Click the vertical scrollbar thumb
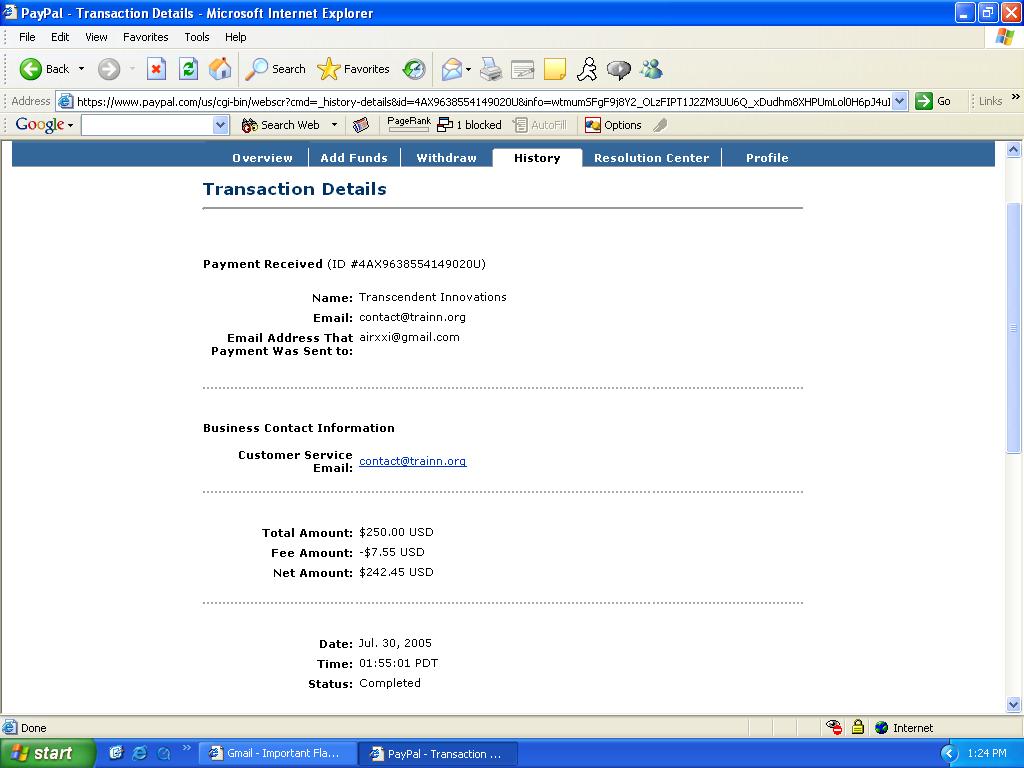This screenshot has width=1024, height=768. coord(1014,328)
